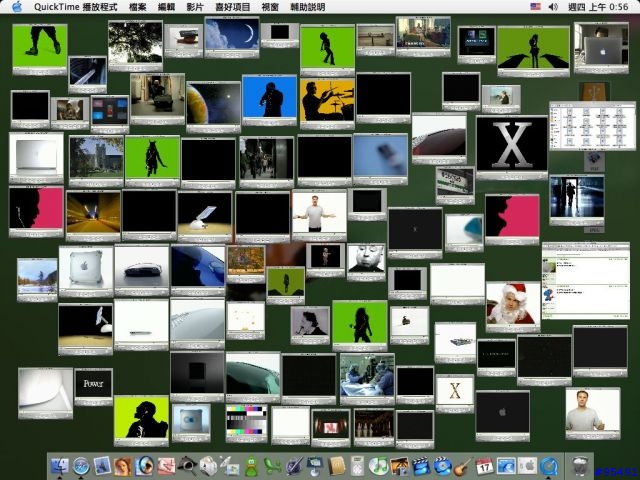Click the quill pen Dock icon
This screenshot has width=640, height=480.
293,466
